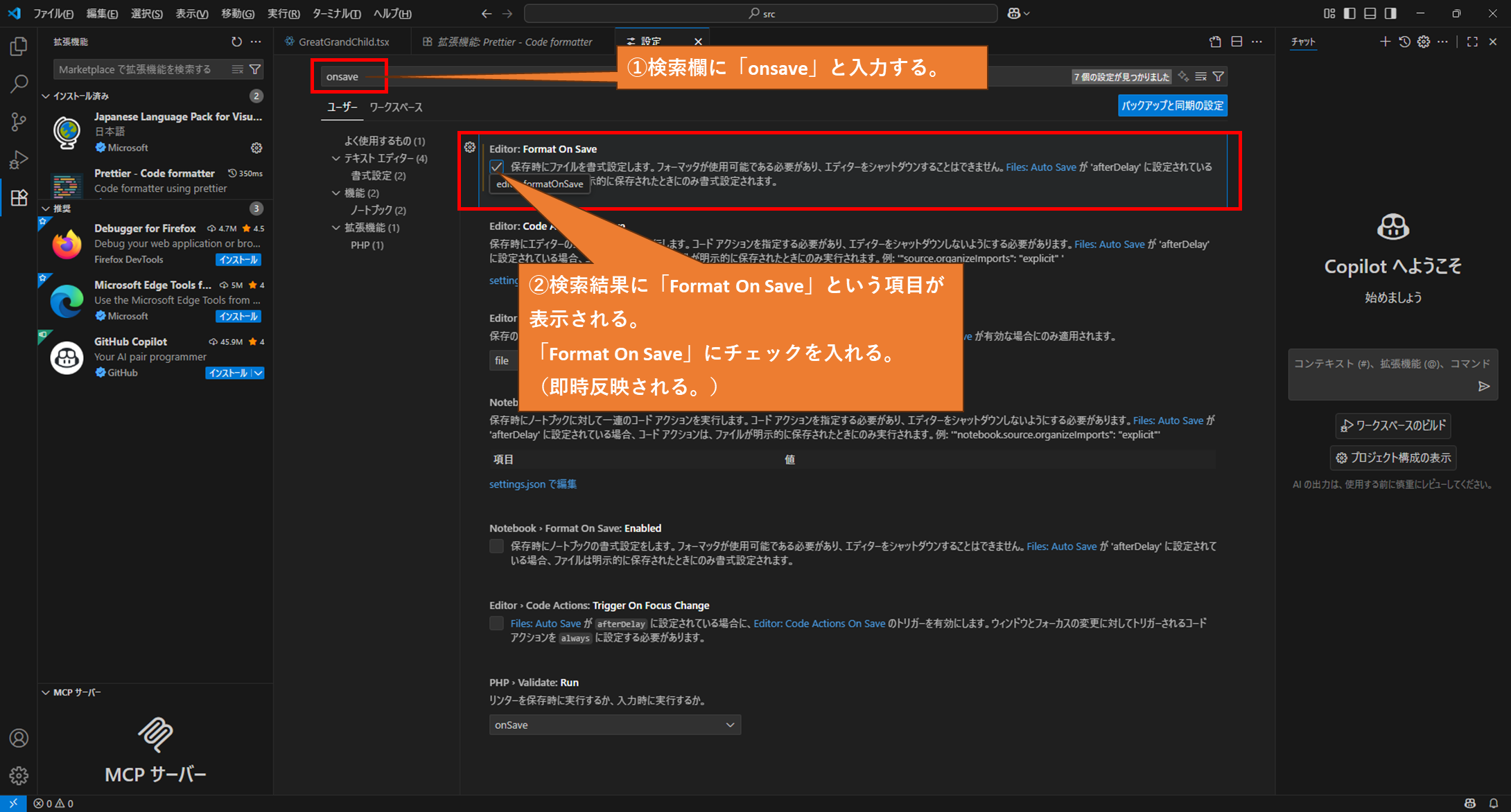The height and width of the screenshot is (812, 1511).
Task: Open Japanese Language Pack manage gear
Action: coord(256,148)
